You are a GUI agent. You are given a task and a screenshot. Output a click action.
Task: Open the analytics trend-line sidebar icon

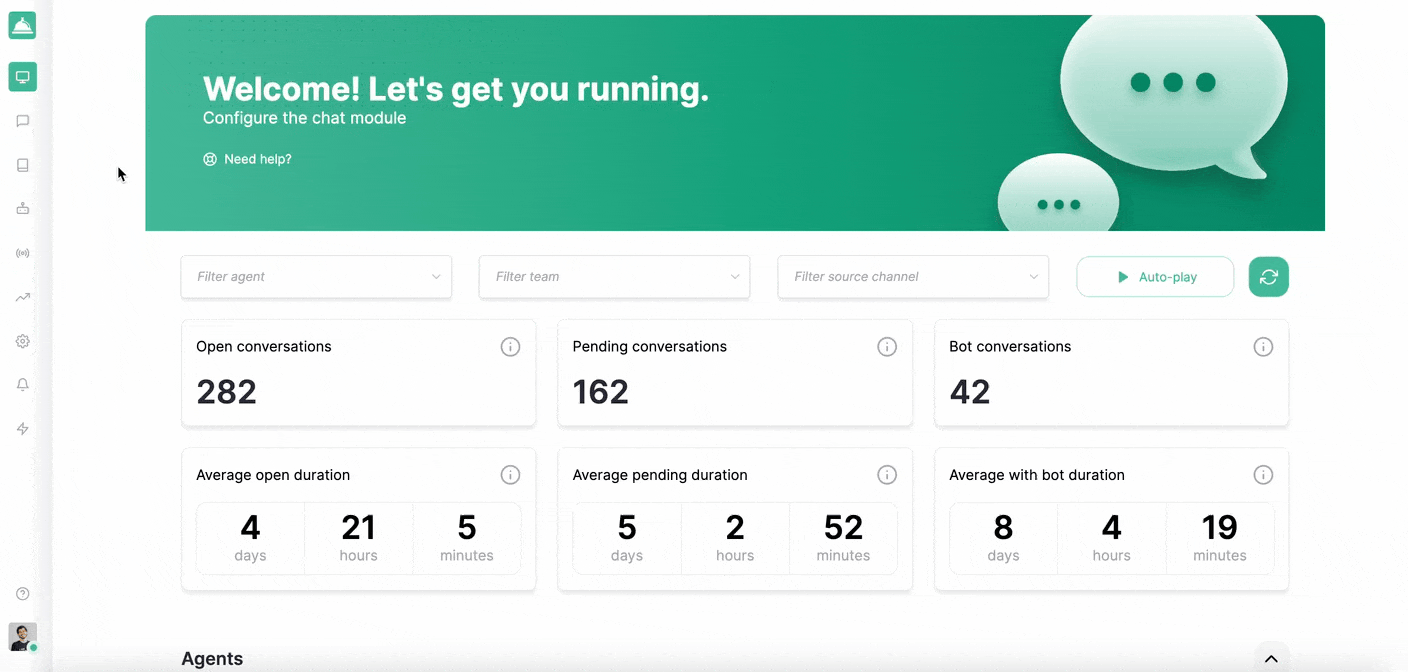(x=23, y=297)
